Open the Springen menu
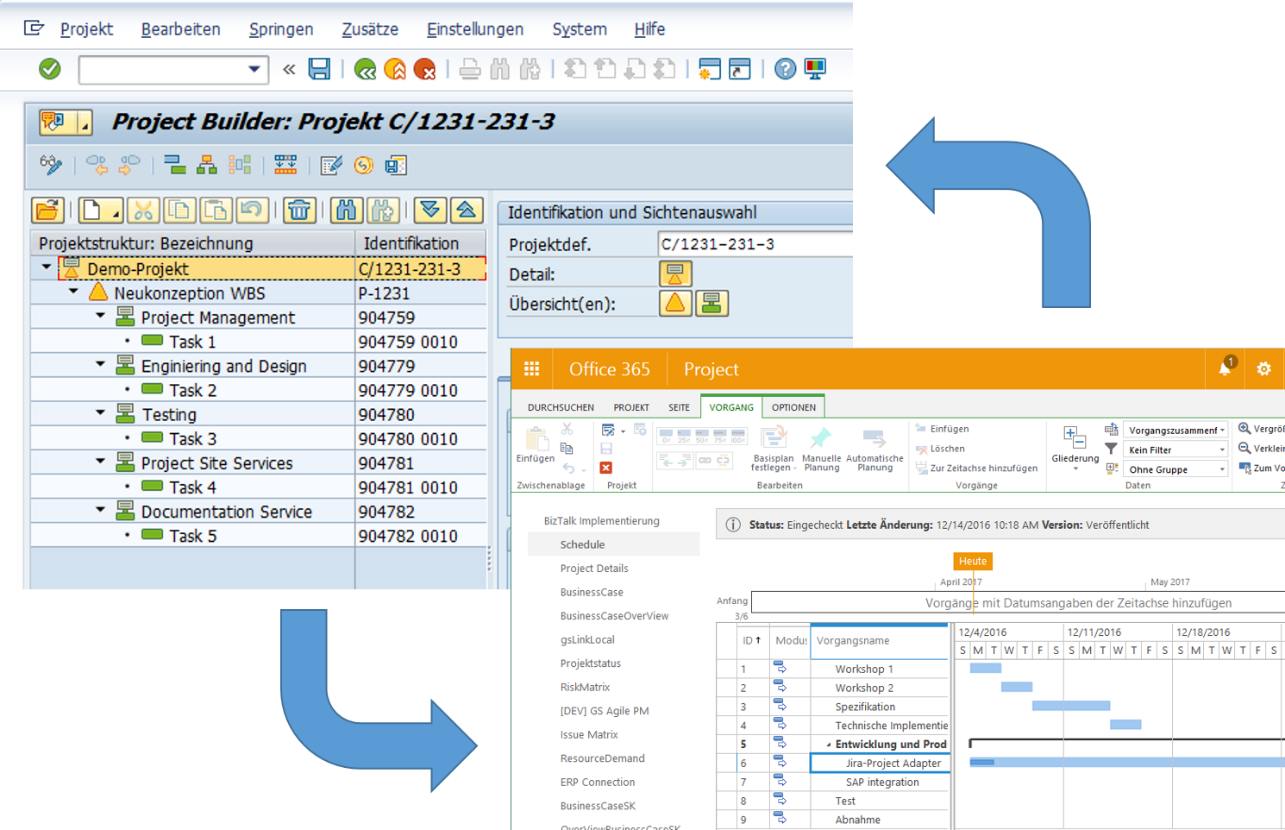Image resolution: width=1285 pixels, height=830 pixels. pos(281,29)
